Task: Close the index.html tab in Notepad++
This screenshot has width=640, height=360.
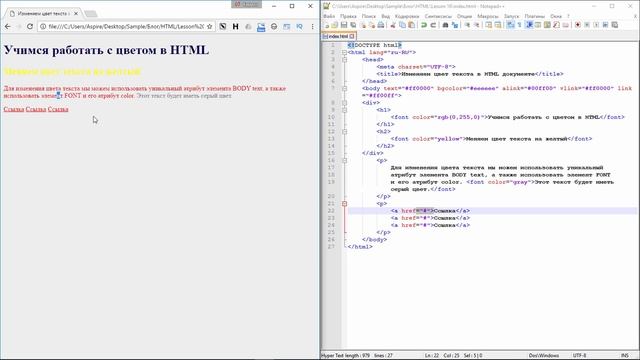Action: [x=352, y=36]
